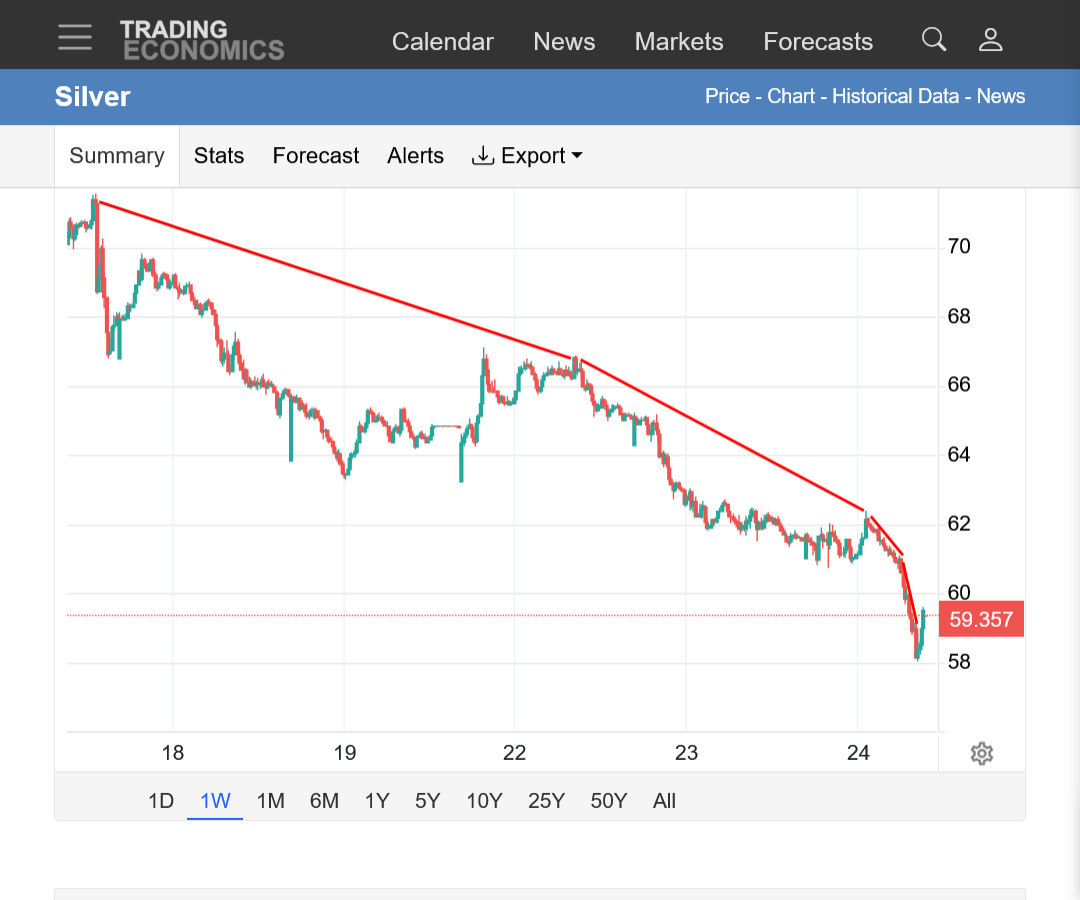This screenshot has height=900, width=1080.
Task: Open the Forecast tab
Action: [x=315, y=156]
